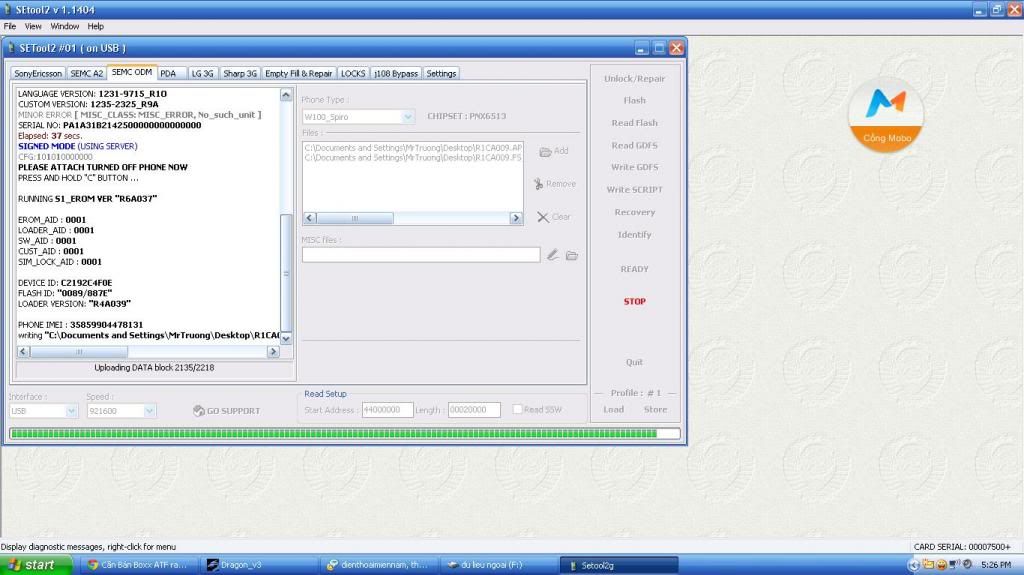This screenshot has width=1024, height=575.
Task: Switch to the j108 Bypass tab
Action: coord(396,74)
